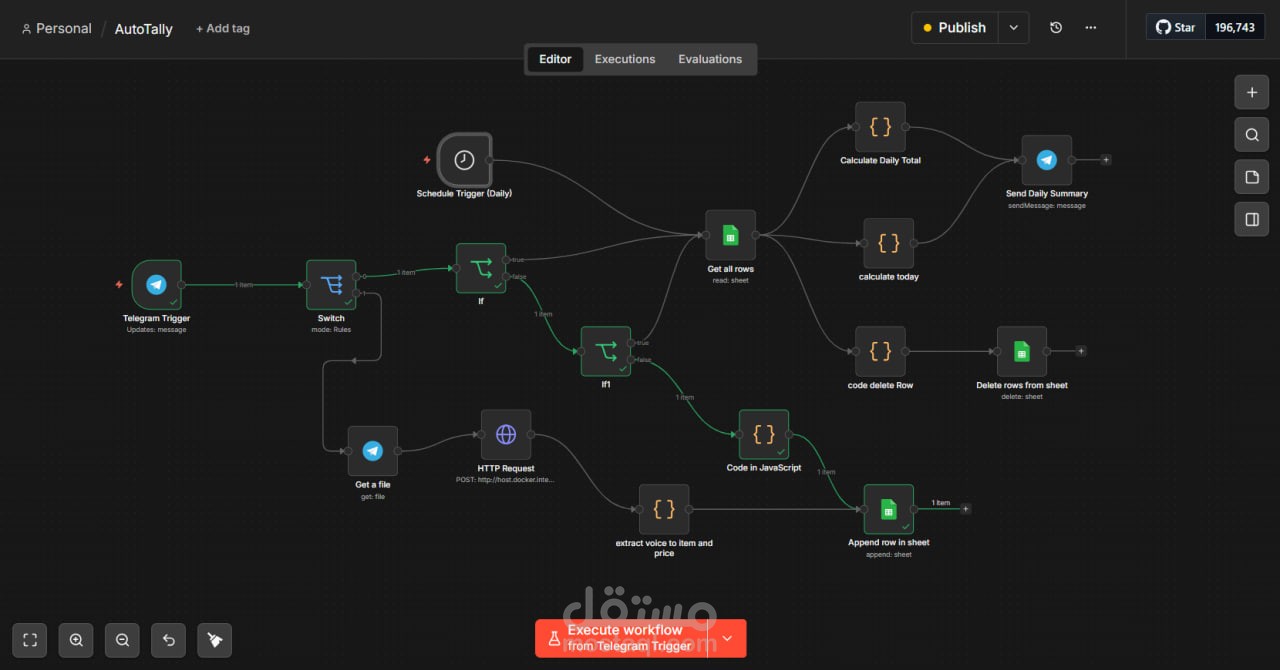Open the Get all rows sheet node
The height and width of the screenshot is (670, 1280).
(730, 235)
